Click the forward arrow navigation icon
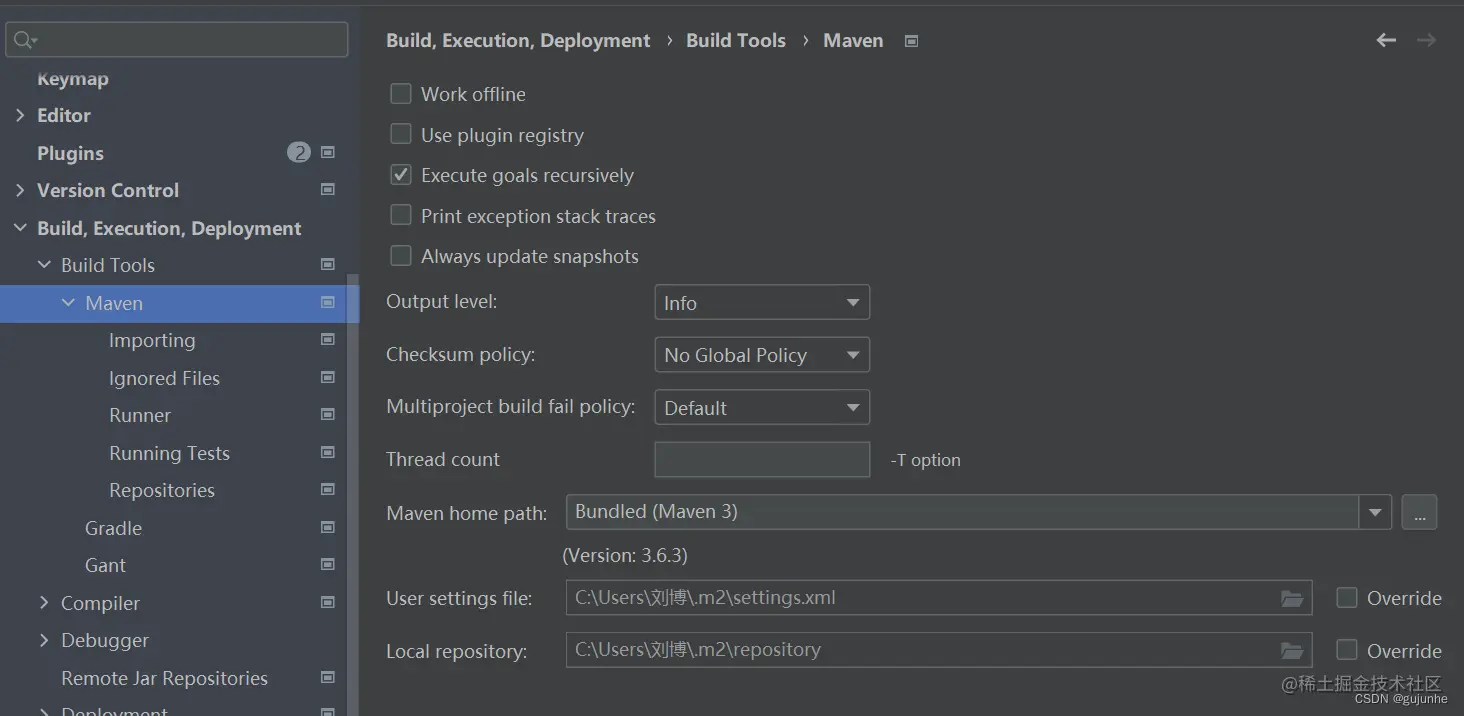 click(x=1427, y=40)
